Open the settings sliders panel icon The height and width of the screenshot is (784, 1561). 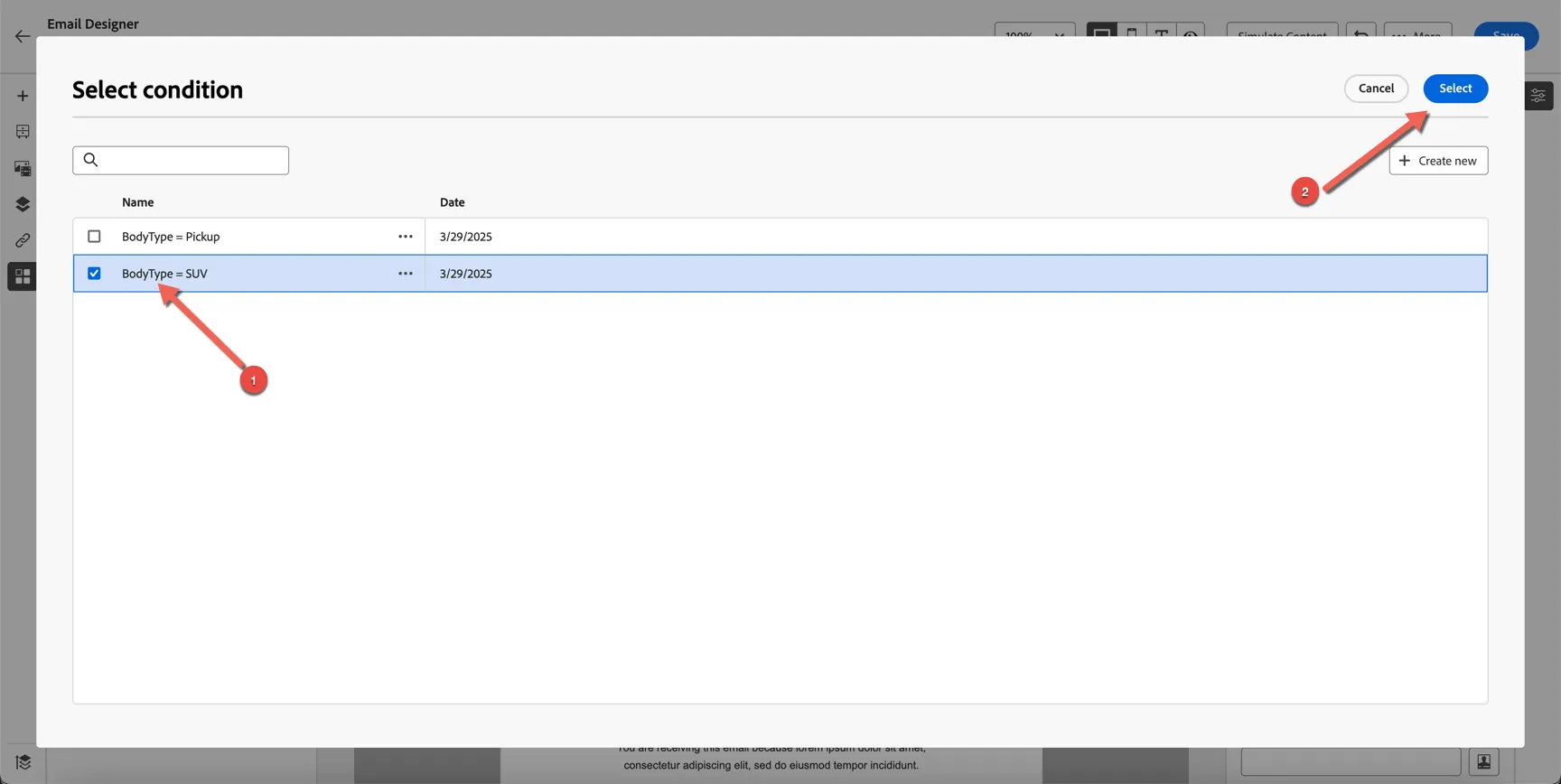(x=1538, y=96)
